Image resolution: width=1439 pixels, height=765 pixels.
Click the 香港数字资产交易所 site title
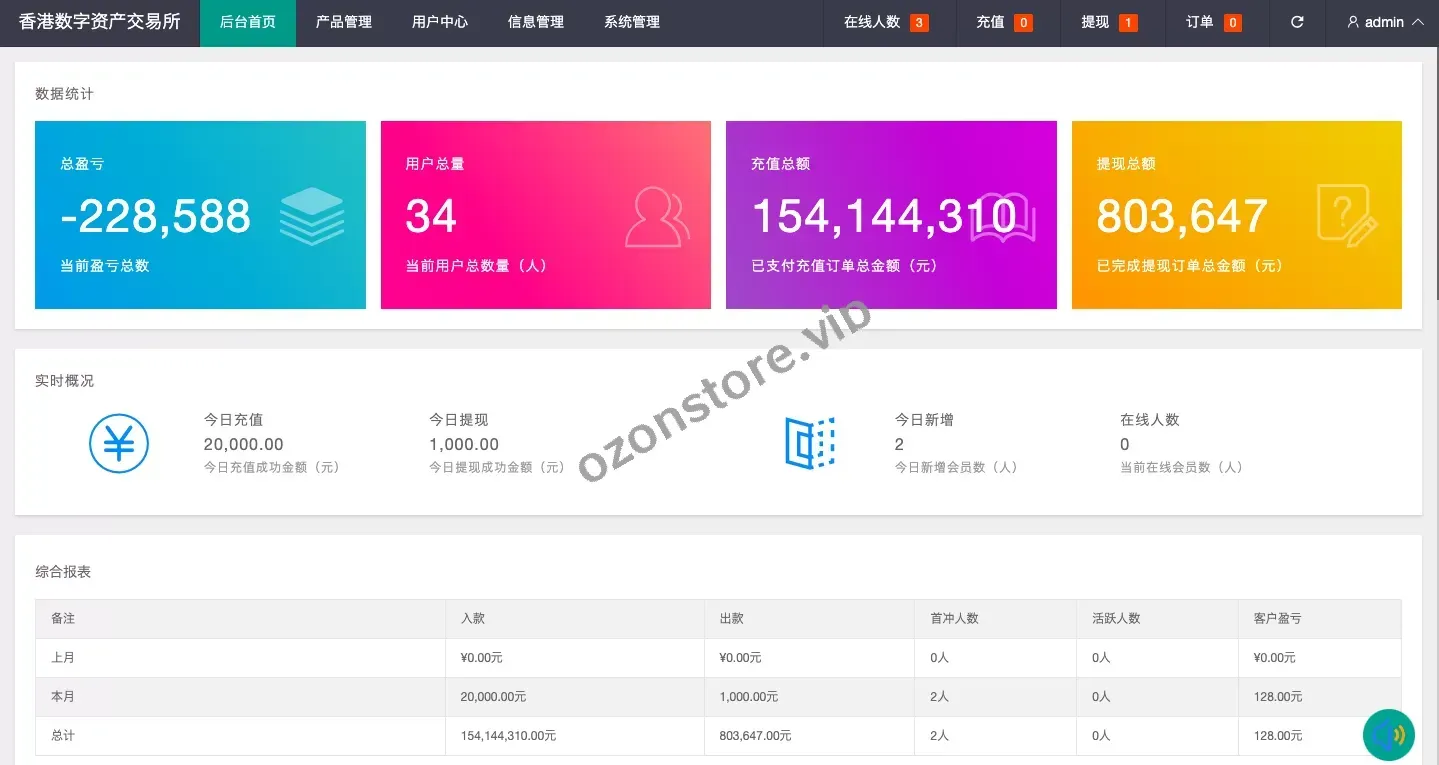[100, 22]
